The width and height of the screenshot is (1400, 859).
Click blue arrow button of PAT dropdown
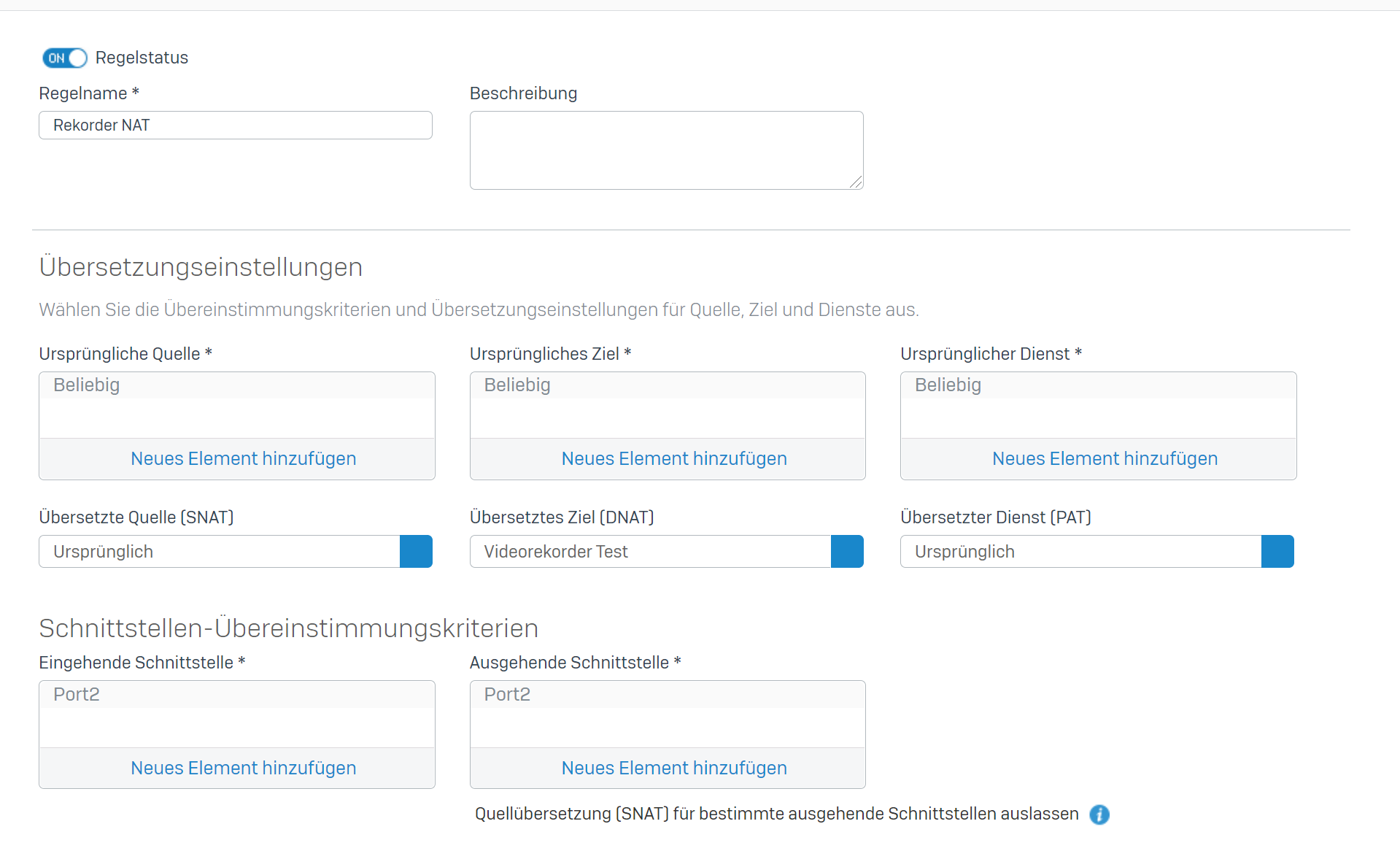click(x=1277, y=552)
